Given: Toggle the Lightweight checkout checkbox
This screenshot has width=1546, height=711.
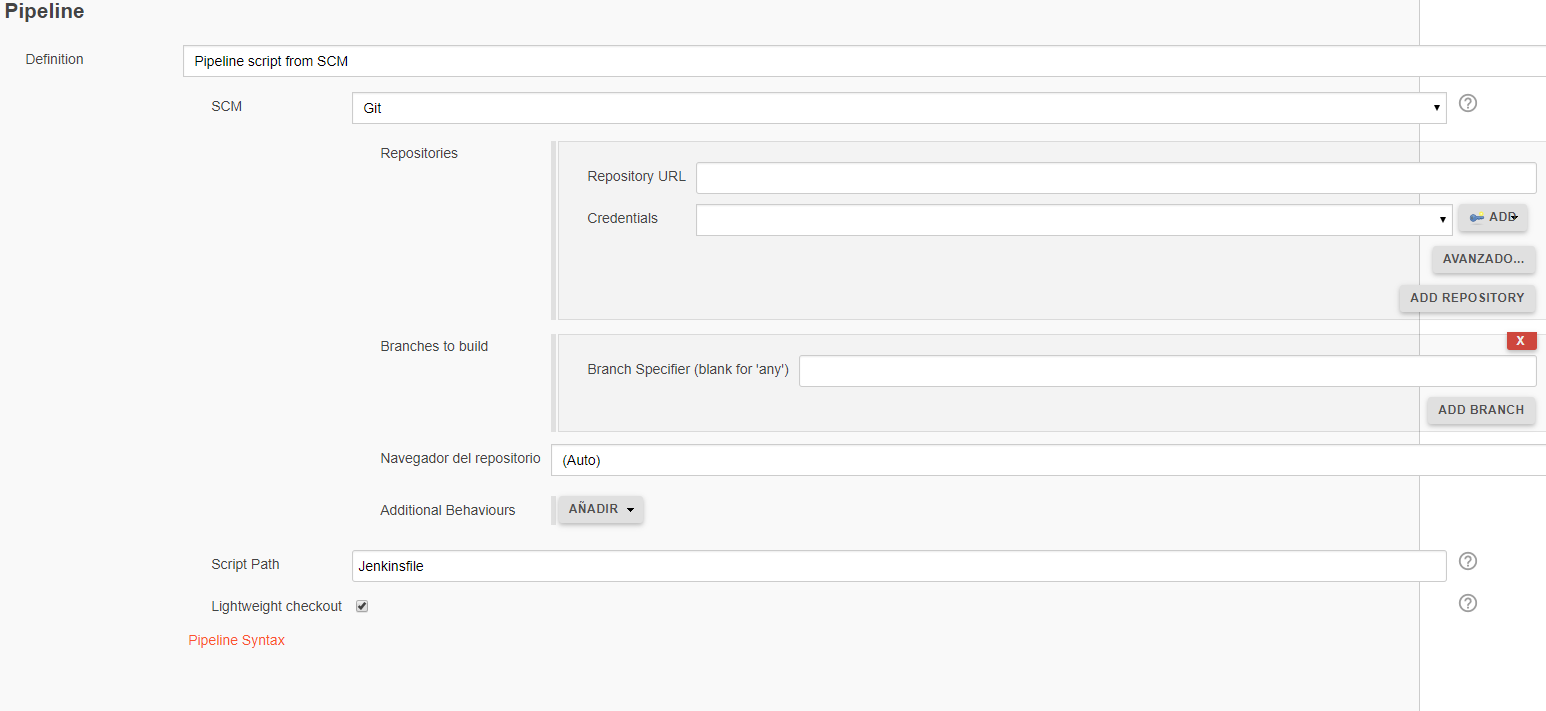Looking at the screenshot, I should click(x=362, y=606).
